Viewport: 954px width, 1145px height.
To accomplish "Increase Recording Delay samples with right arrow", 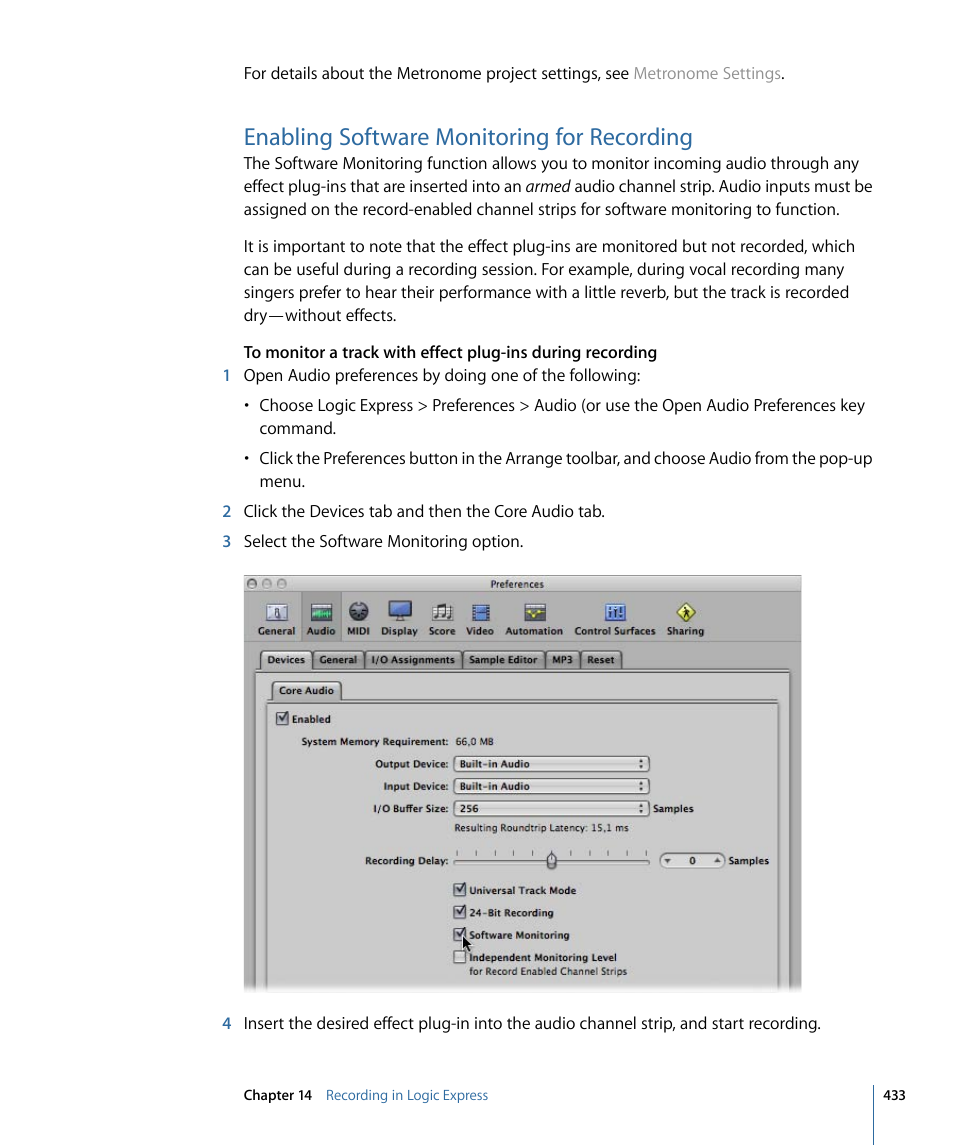I will click(717, 861).
